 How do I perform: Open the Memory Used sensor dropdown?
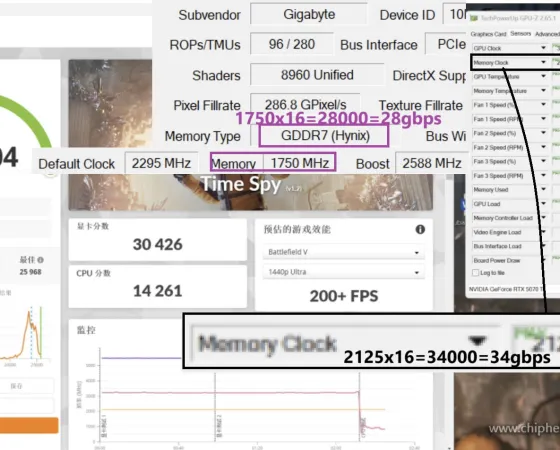click(543, 189)
